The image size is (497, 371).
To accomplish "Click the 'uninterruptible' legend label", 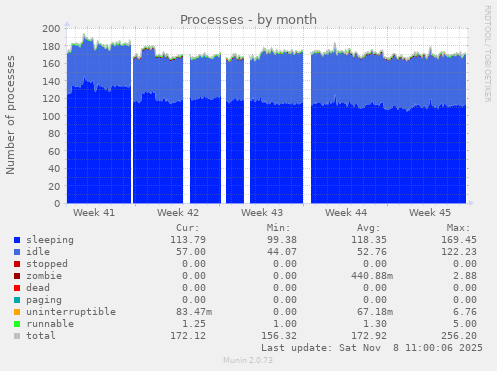I will [71, 312].
